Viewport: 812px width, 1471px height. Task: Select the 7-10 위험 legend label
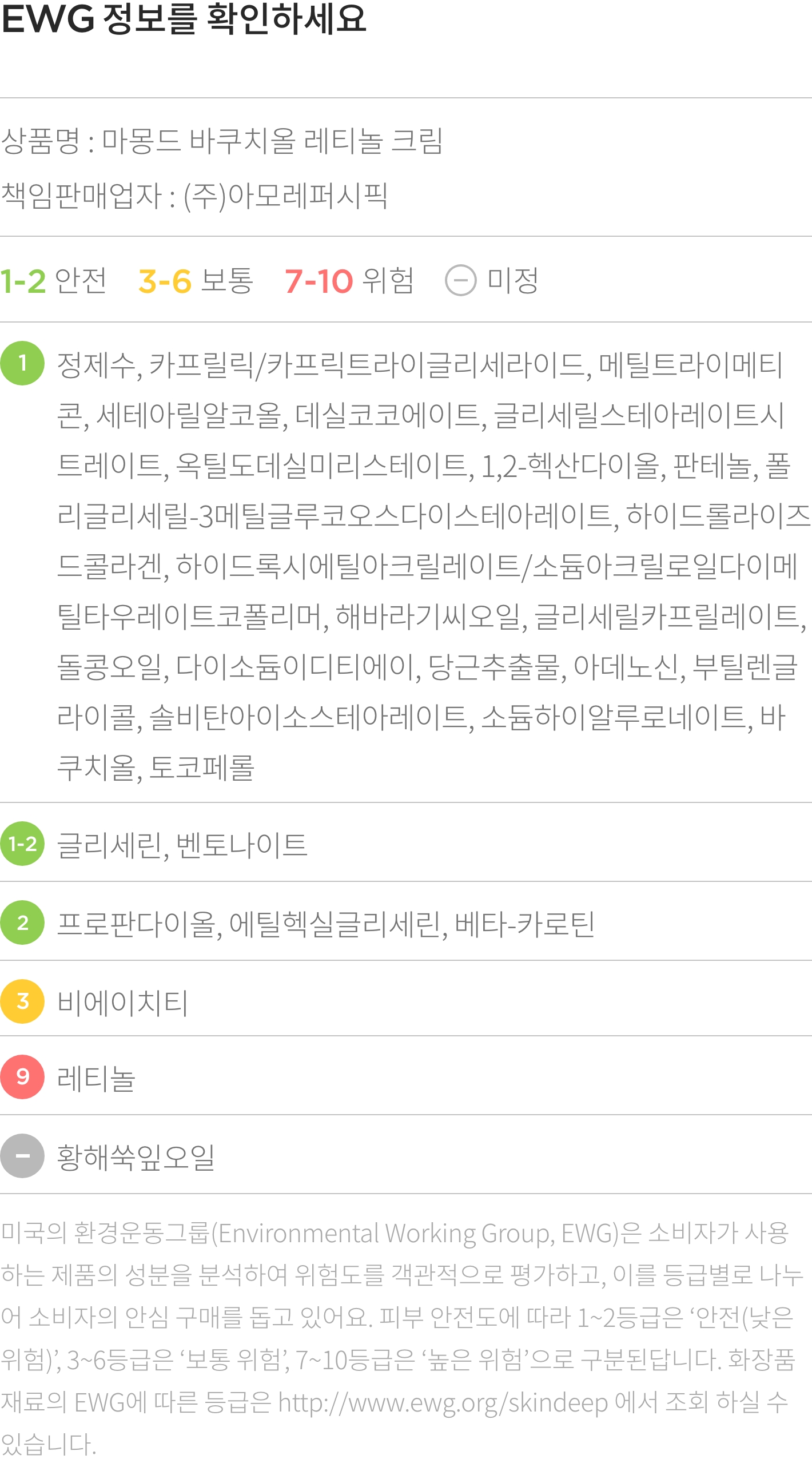point(349,281)
